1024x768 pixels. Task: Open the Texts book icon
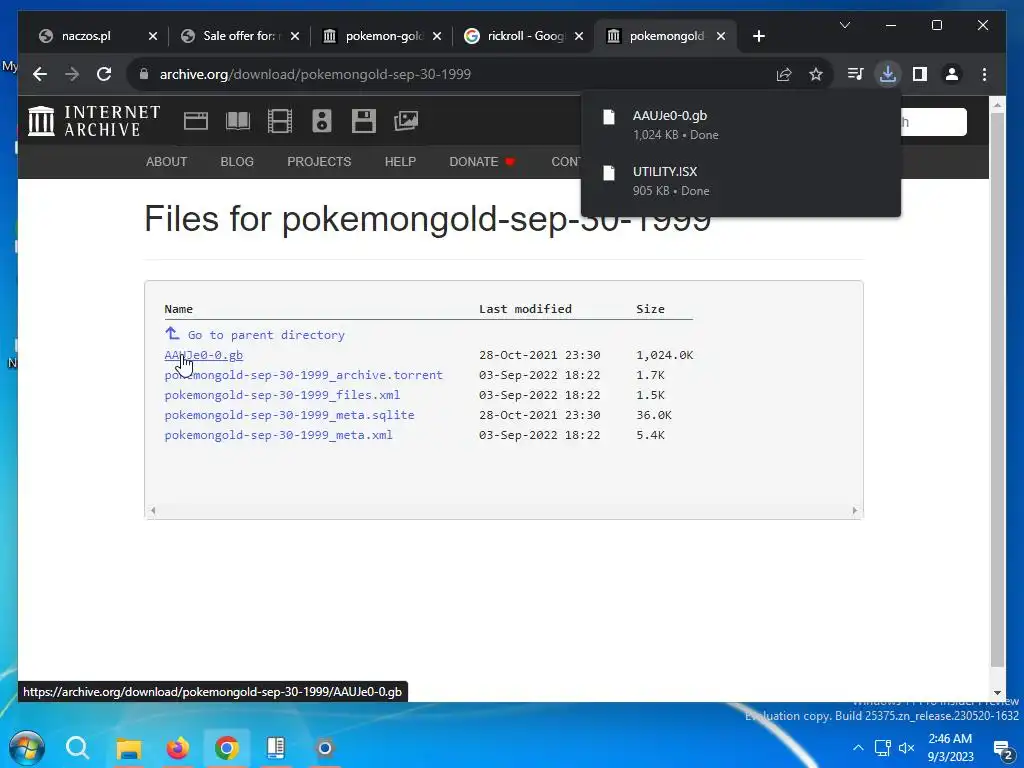click(x=238, y=121)
